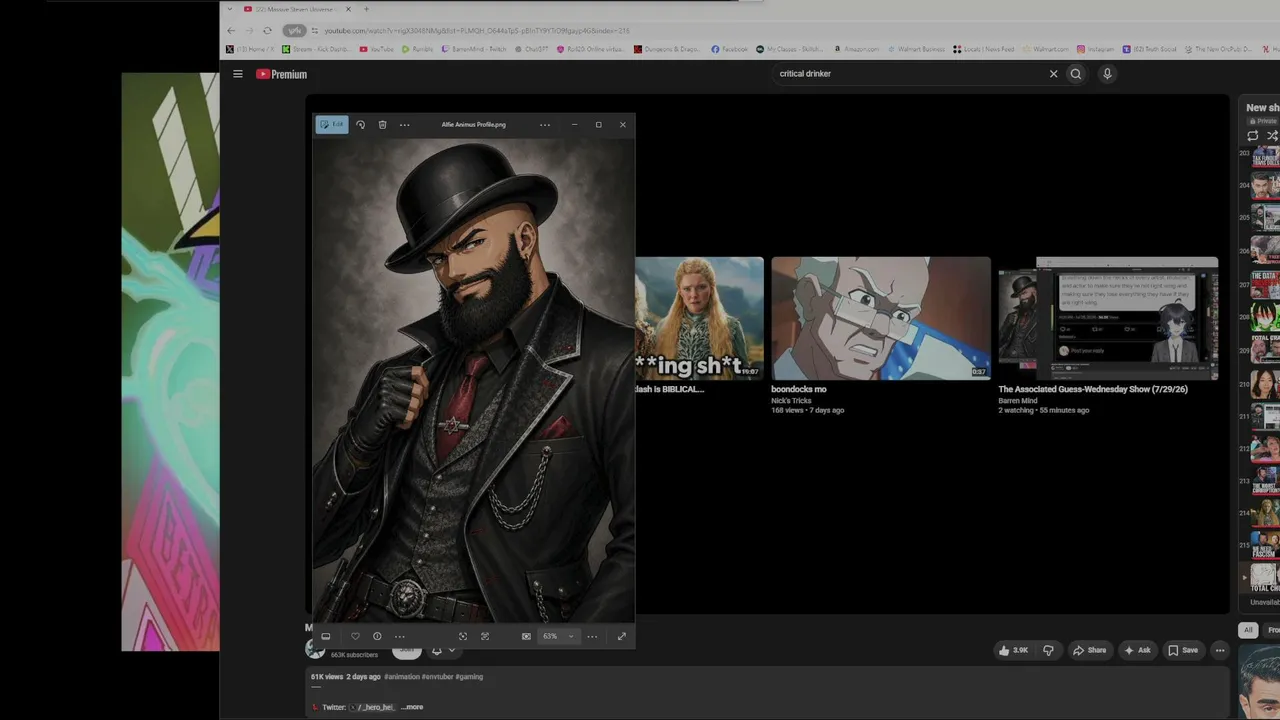Expand the browser tab search chevron
This screenshot has height=720, width=1280.
click(x=229, y=9)
